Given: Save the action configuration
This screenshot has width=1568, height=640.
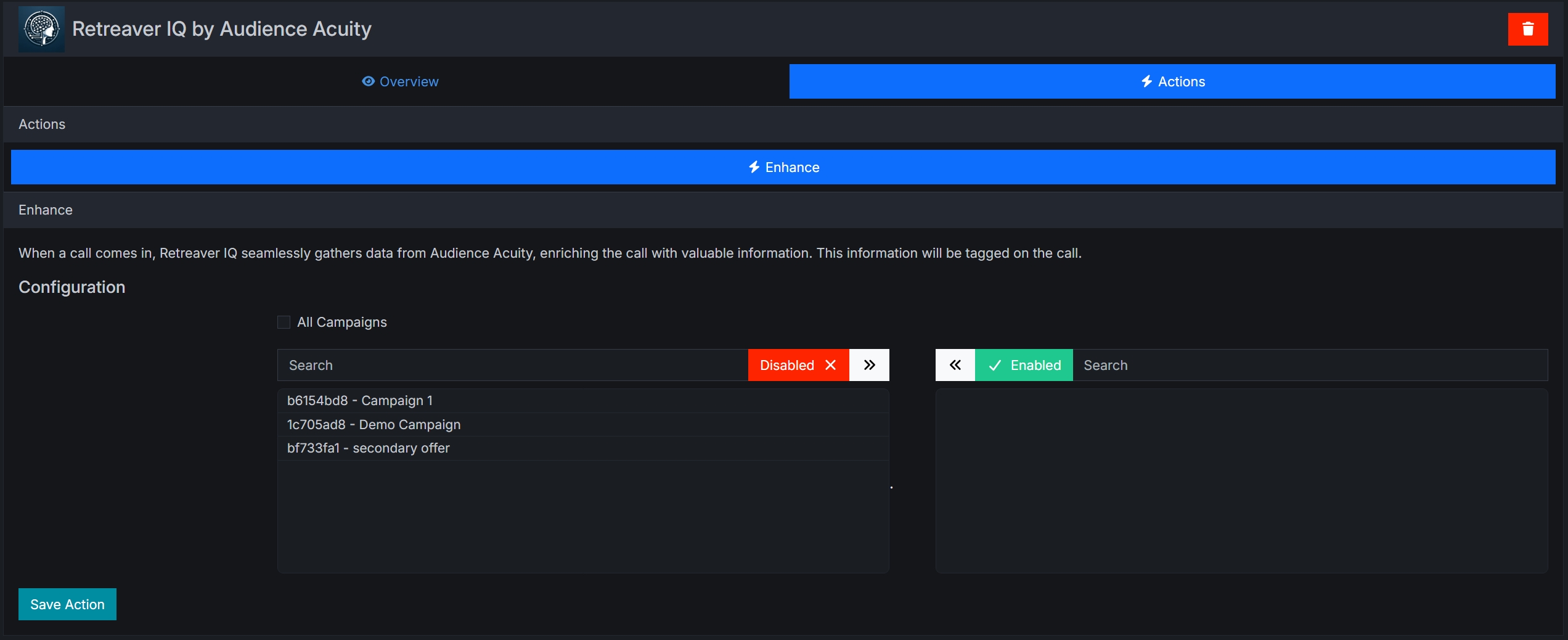Looking at the screenshot, I should click(x=67, y=604).
